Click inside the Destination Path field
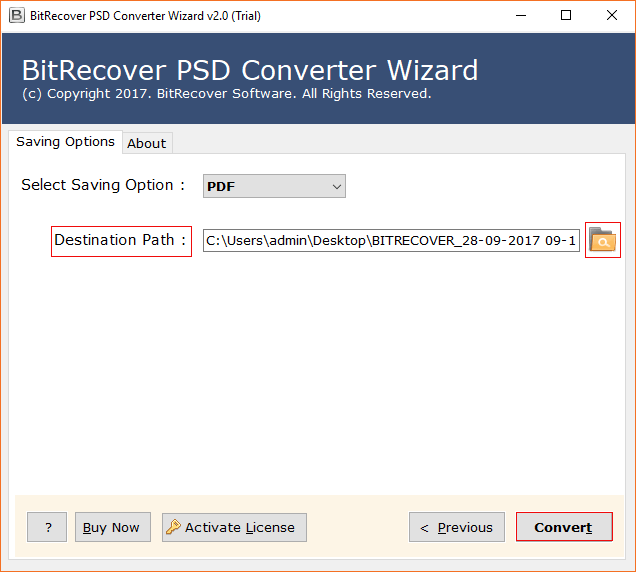 [391, 241]
